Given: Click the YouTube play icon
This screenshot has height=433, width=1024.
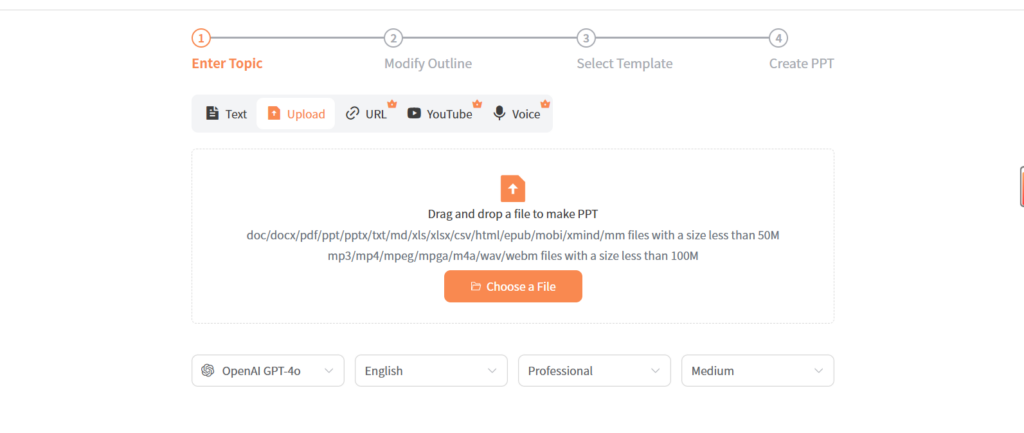Looking at the screenshot, I should (x=414, y=114).
